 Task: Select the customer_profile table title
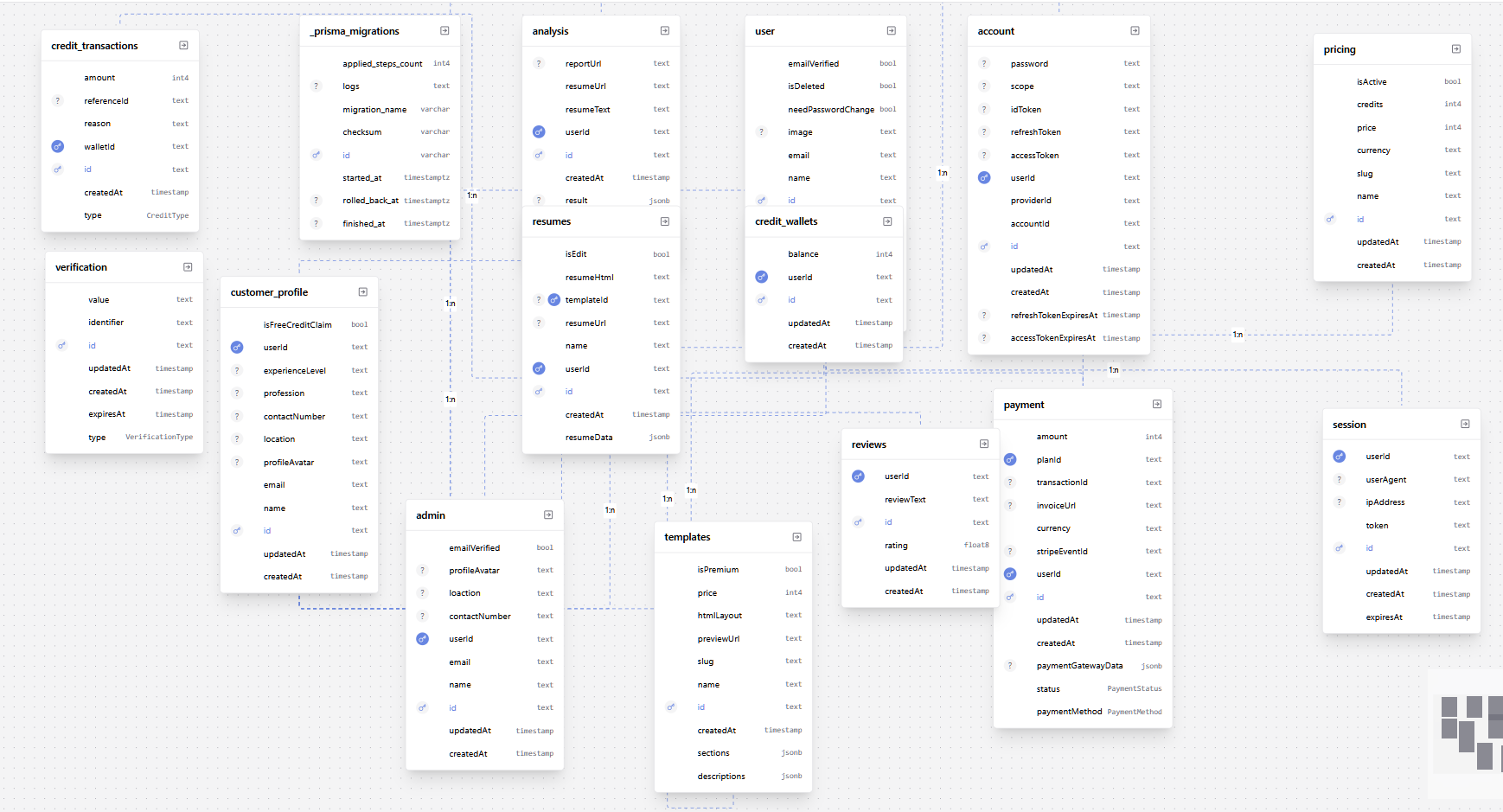click(269, 292)
